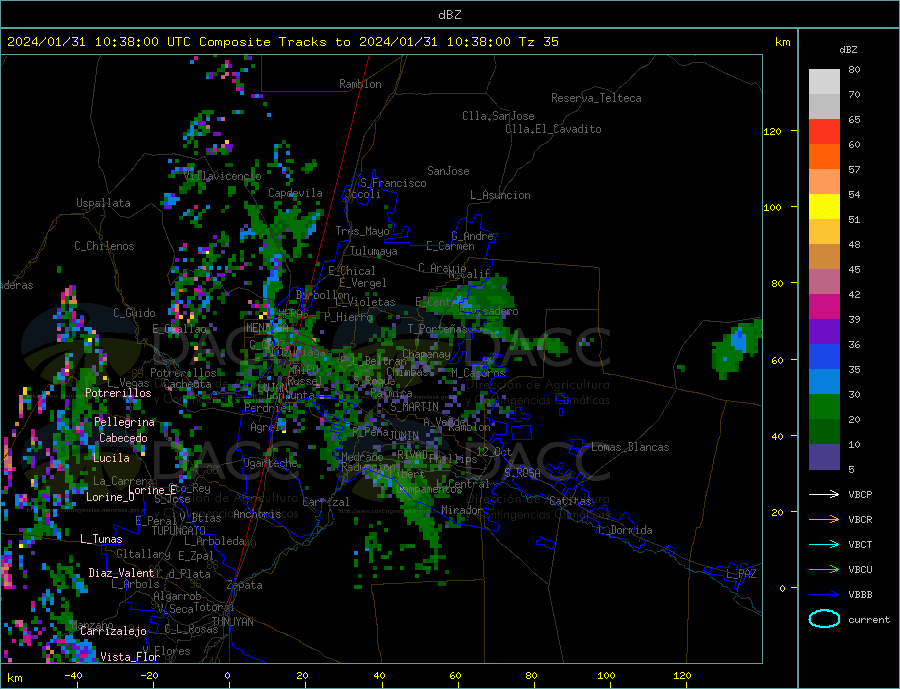900x689 pixels.
Task: Select the red band in dBZ scale
Action: point(824,131)
